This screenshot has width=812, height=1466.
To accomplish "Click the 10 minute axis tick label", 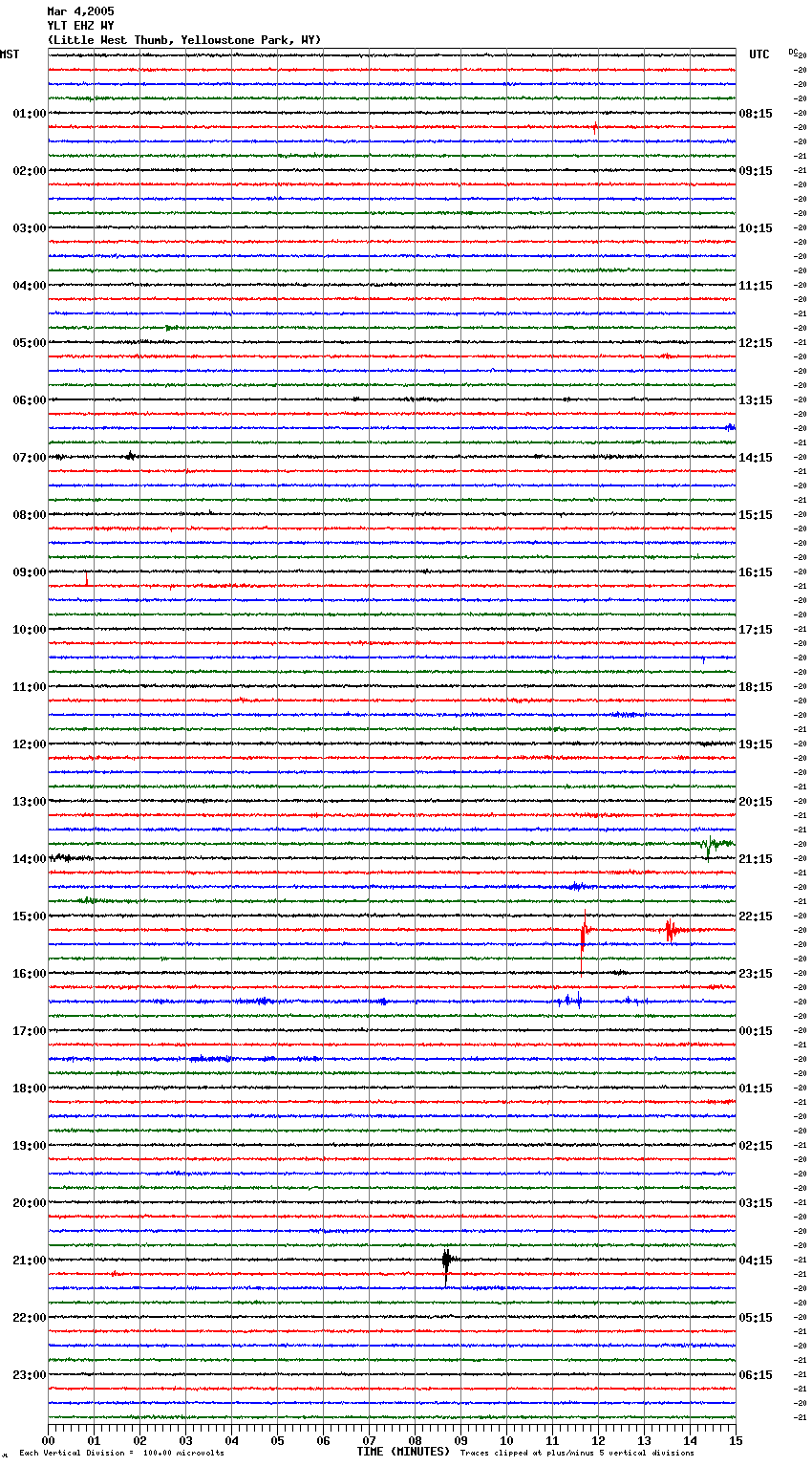I will [x=506, y=1441].
